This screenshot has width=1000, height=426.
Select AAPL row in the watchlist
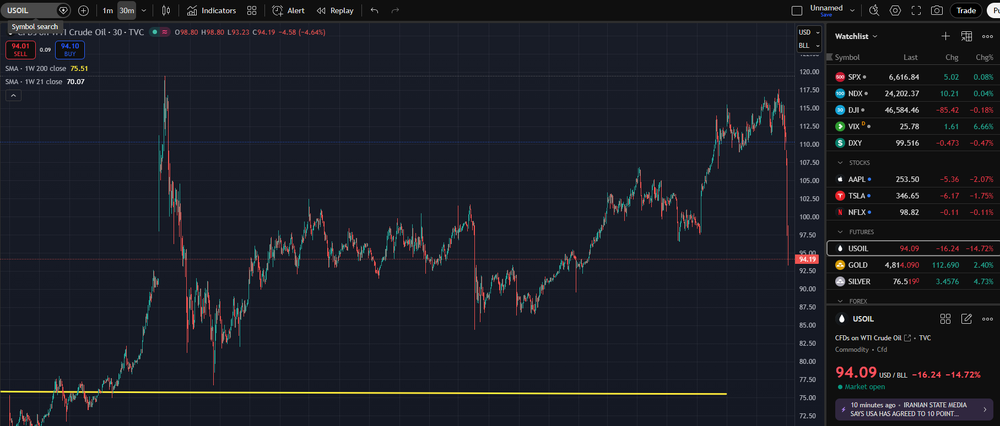pyautogui.click(x=913, y=179)
